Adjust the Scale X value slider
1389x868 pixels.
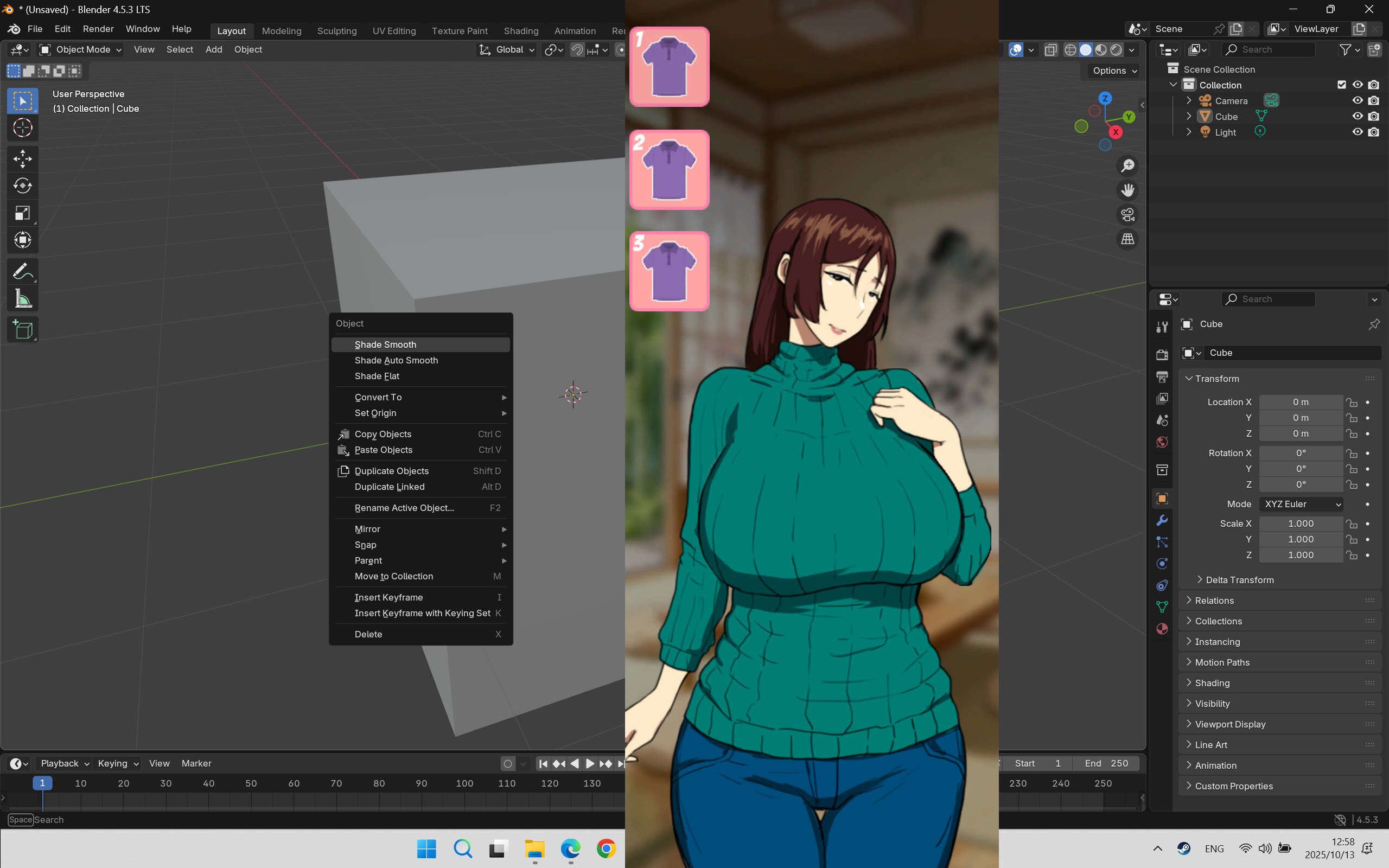[x=1301, y=523]
